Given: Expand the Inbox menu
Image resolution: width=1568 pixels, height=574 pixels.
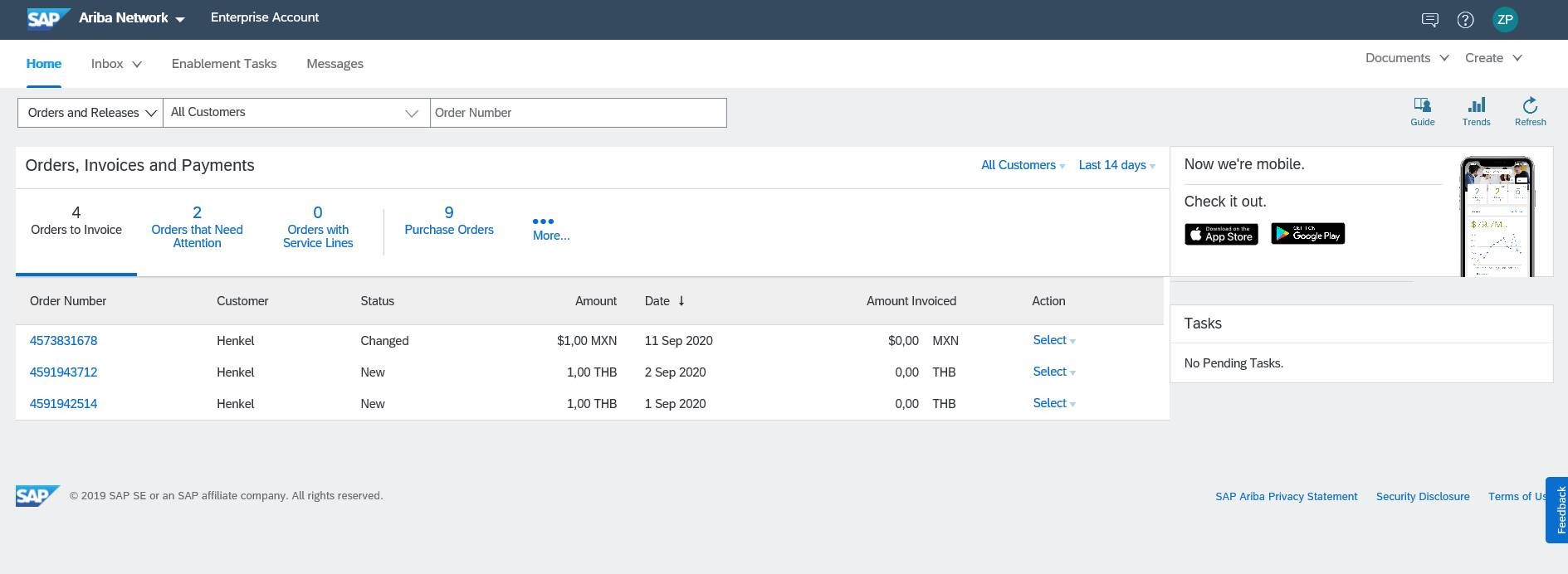Looking at the screenshot, I should [x=116, y=64].
